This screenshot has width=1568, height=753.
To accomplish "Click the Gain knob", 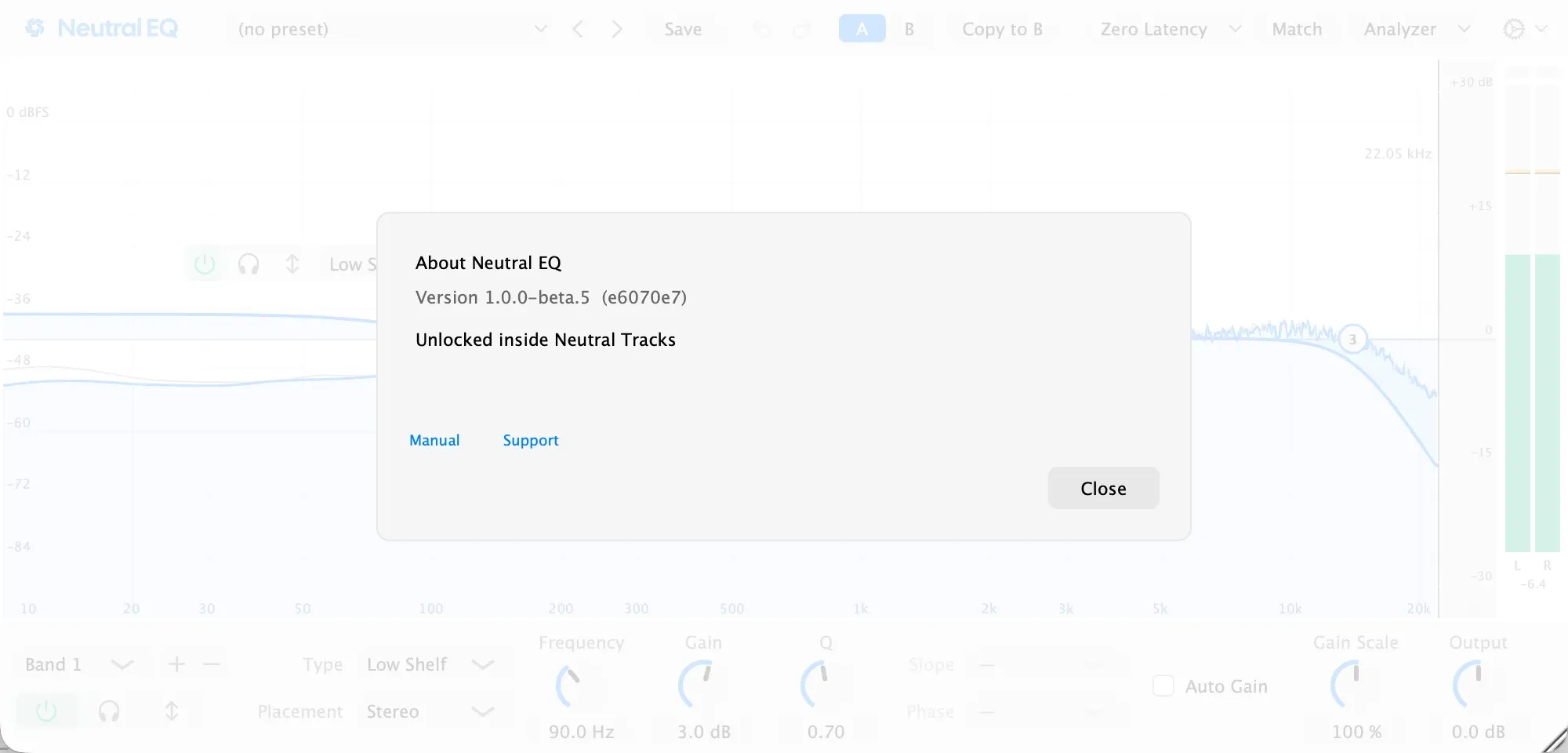I will tap(703, 686).
